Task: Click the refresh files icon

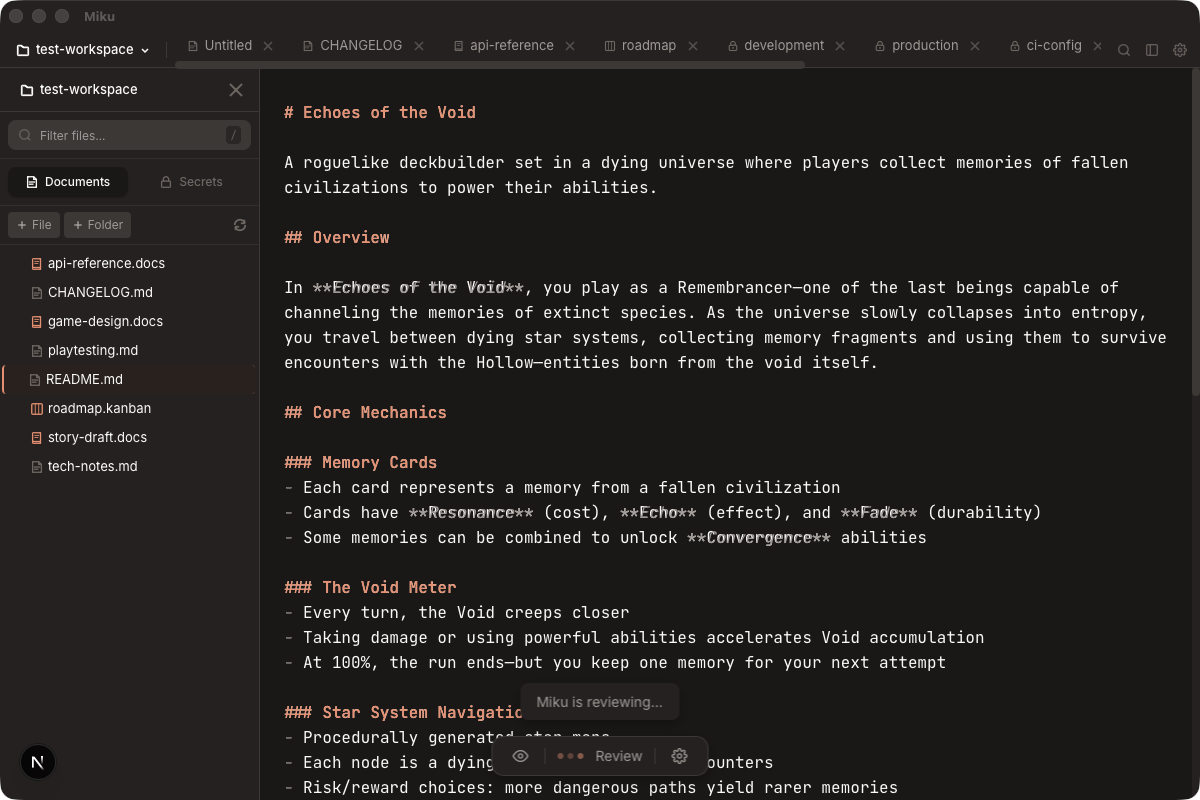Action: click(239, 225)
